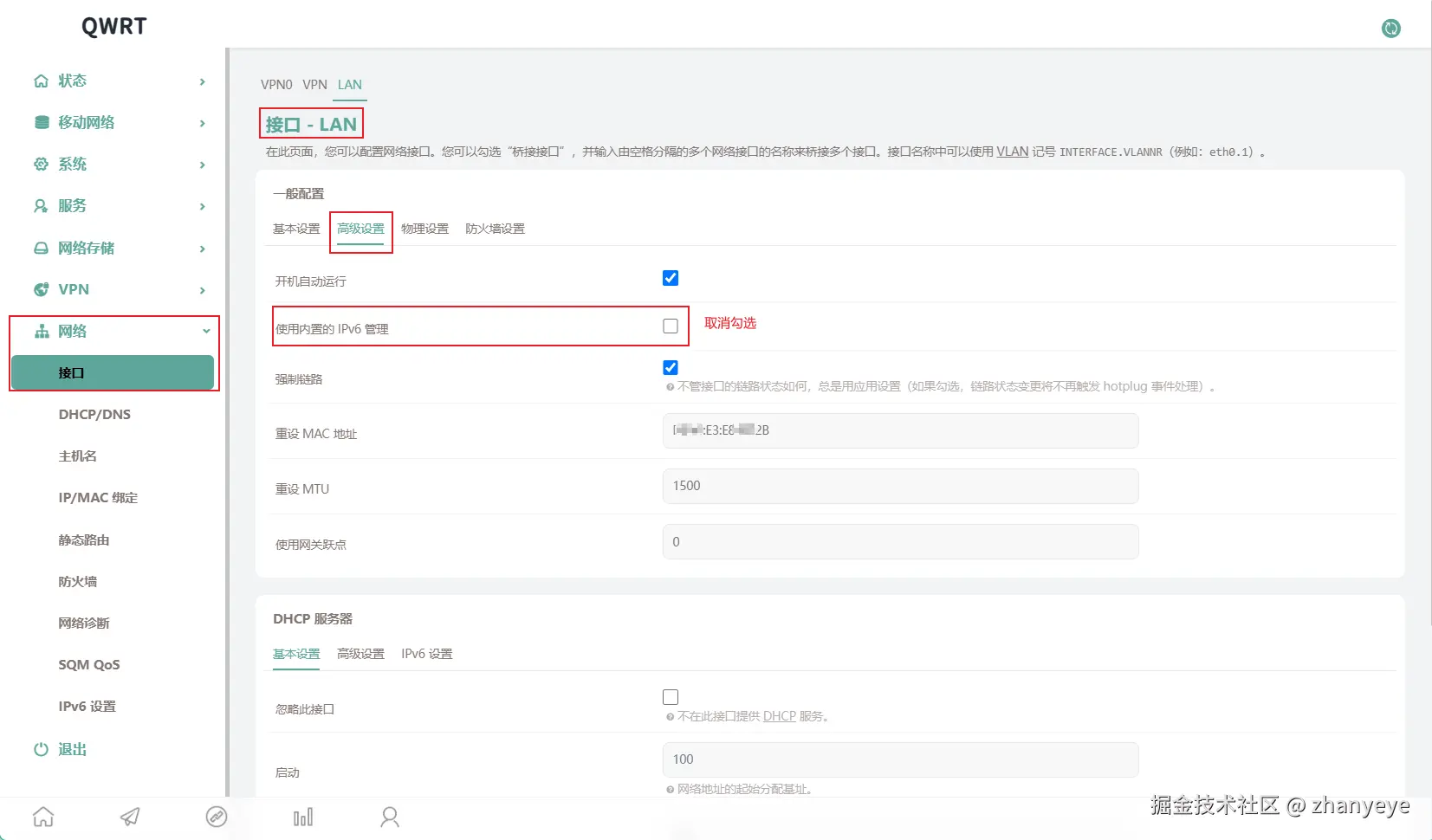Click the DHCP link under 忽略此接口
This screenshot has height=840, width=1432.
click(779, 716)
